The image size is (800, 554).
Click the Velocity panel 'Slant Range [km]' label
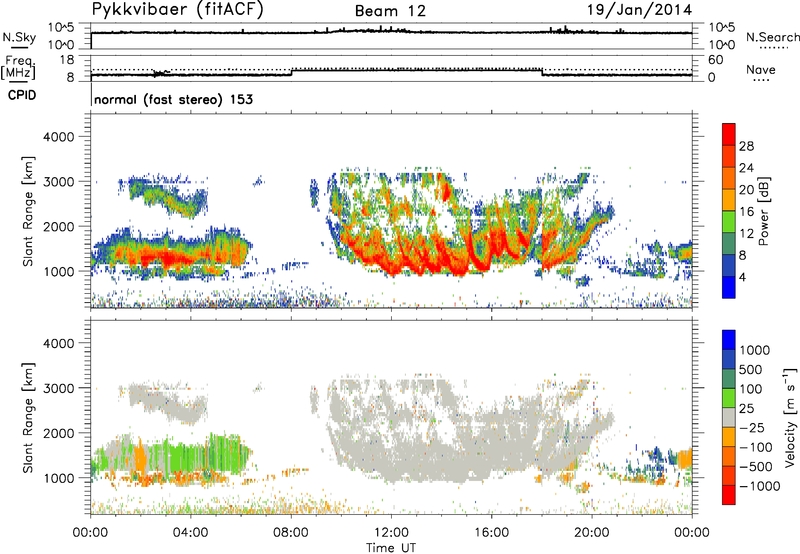click(x=28, y=417)
